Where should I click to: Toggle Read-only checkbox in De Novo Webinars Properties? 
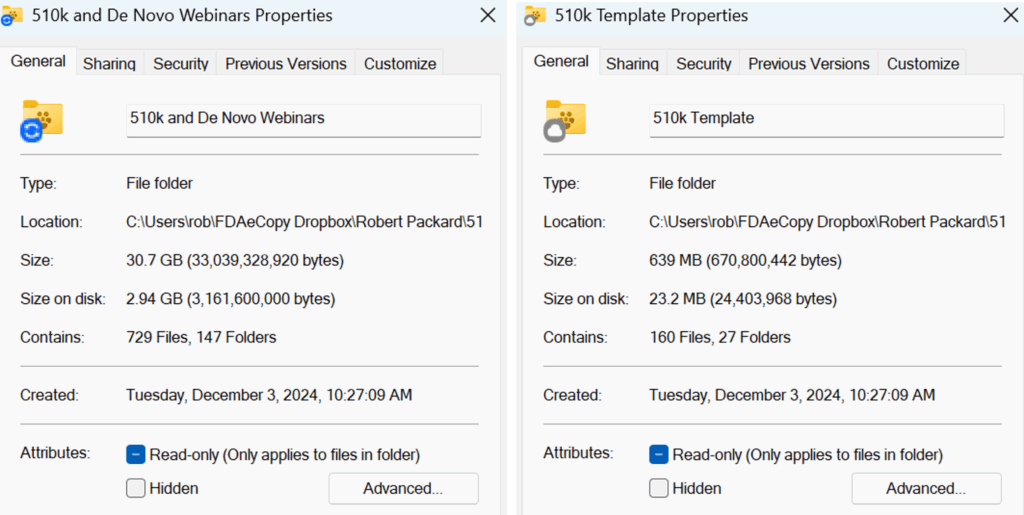(x=136, y=455)
